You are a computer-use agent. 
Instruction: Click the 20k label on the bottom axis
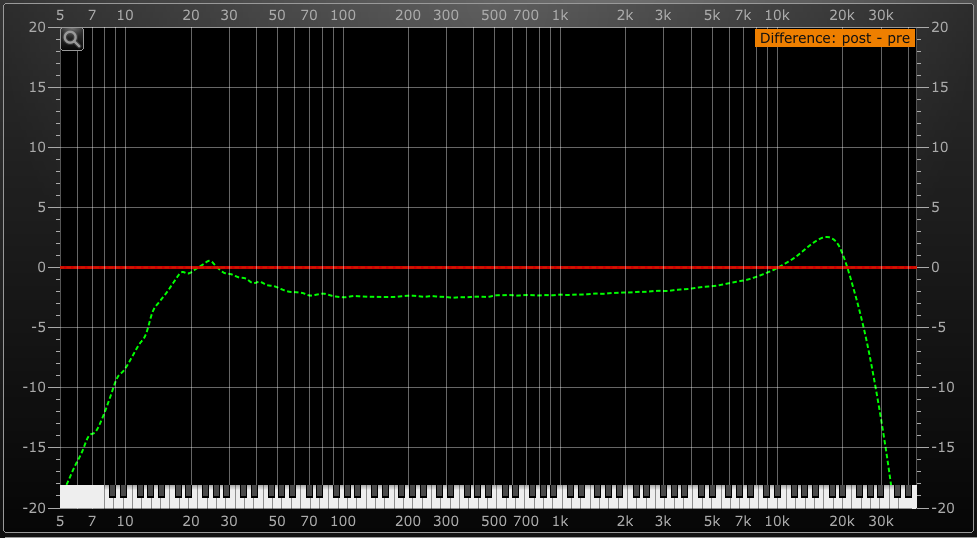842,521
